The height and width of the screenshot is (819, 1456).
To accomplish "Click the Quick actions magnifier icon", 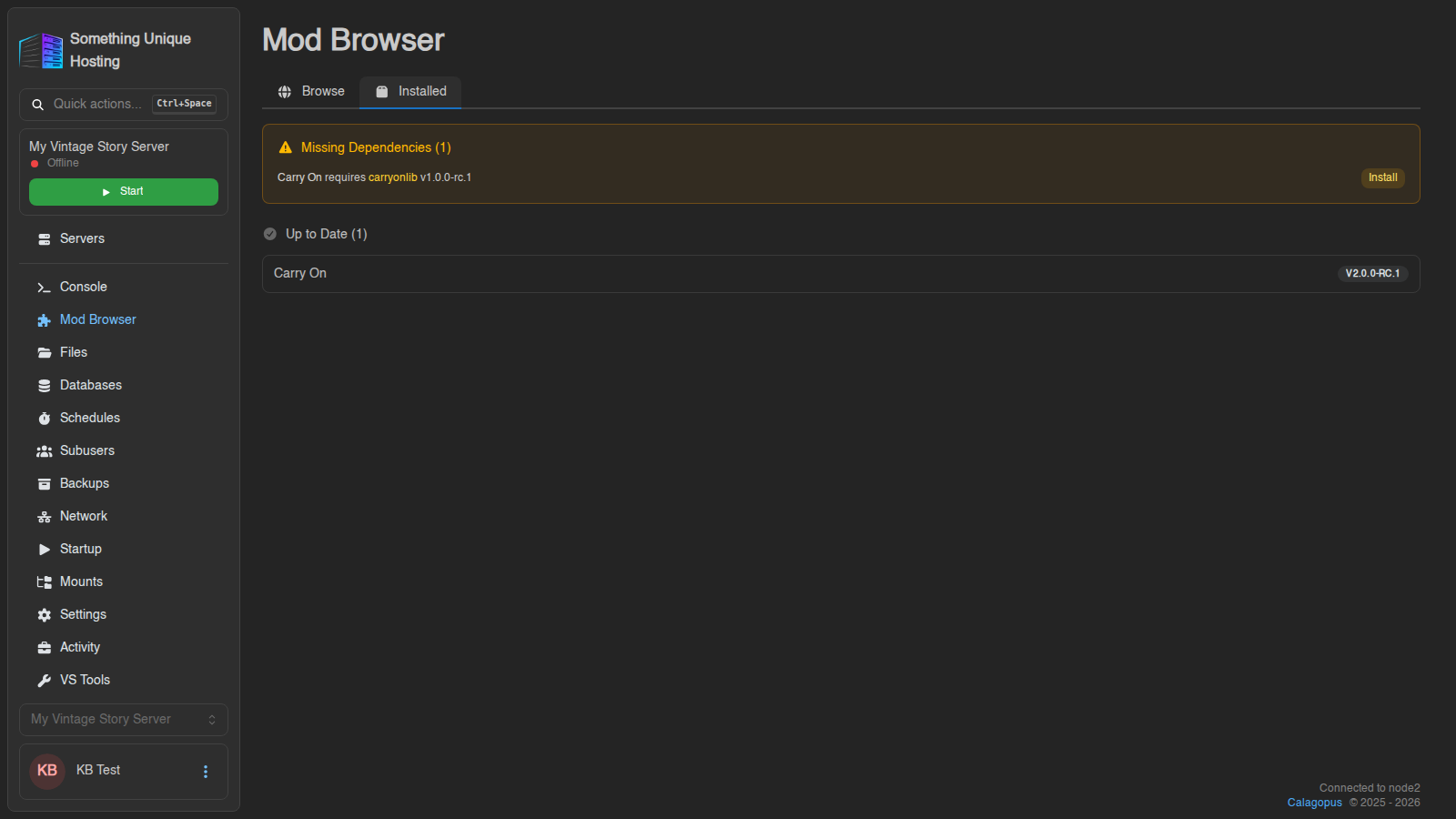I will pyautogui.click(x=38, y=105).
